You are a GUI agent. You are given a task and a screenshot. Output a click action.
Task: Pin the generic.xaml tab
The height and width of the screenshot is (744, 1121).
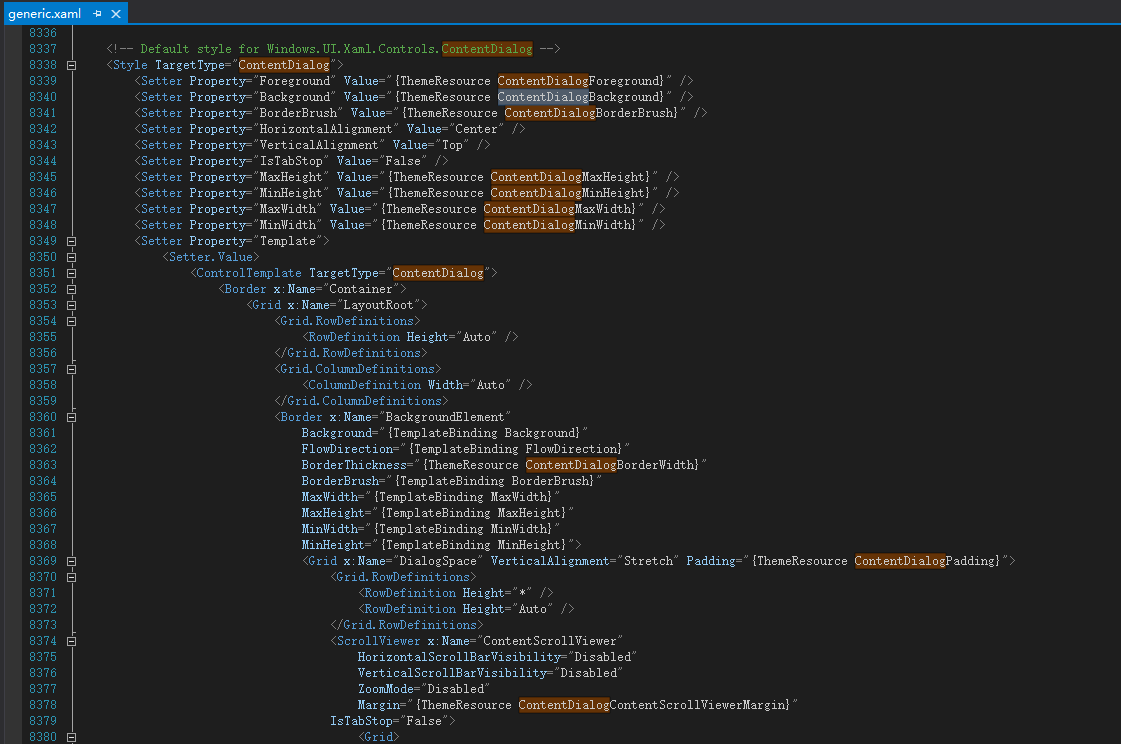[97, 14]
